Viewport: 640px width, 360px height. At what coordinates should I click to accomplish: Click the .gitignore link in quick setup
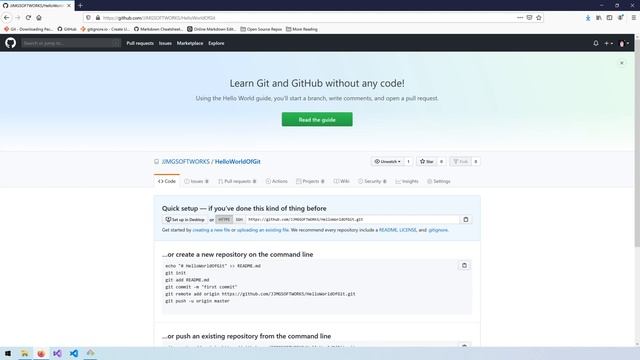click(438, 230)
